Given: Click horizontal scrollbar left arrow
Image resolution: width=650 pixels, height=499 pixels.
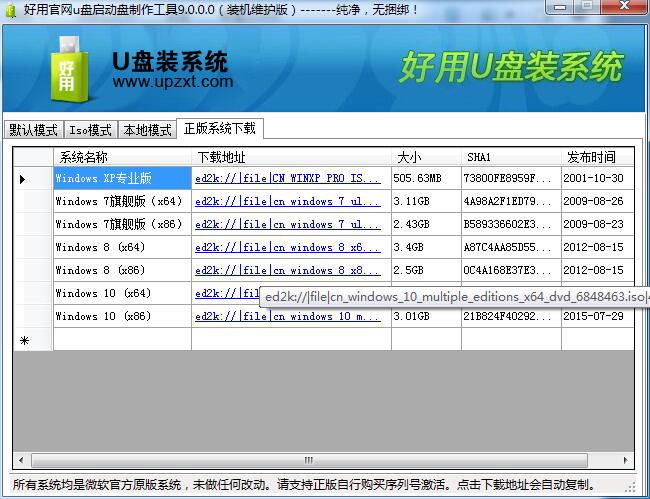Looking at the screenshot, I should click(22, 460).
